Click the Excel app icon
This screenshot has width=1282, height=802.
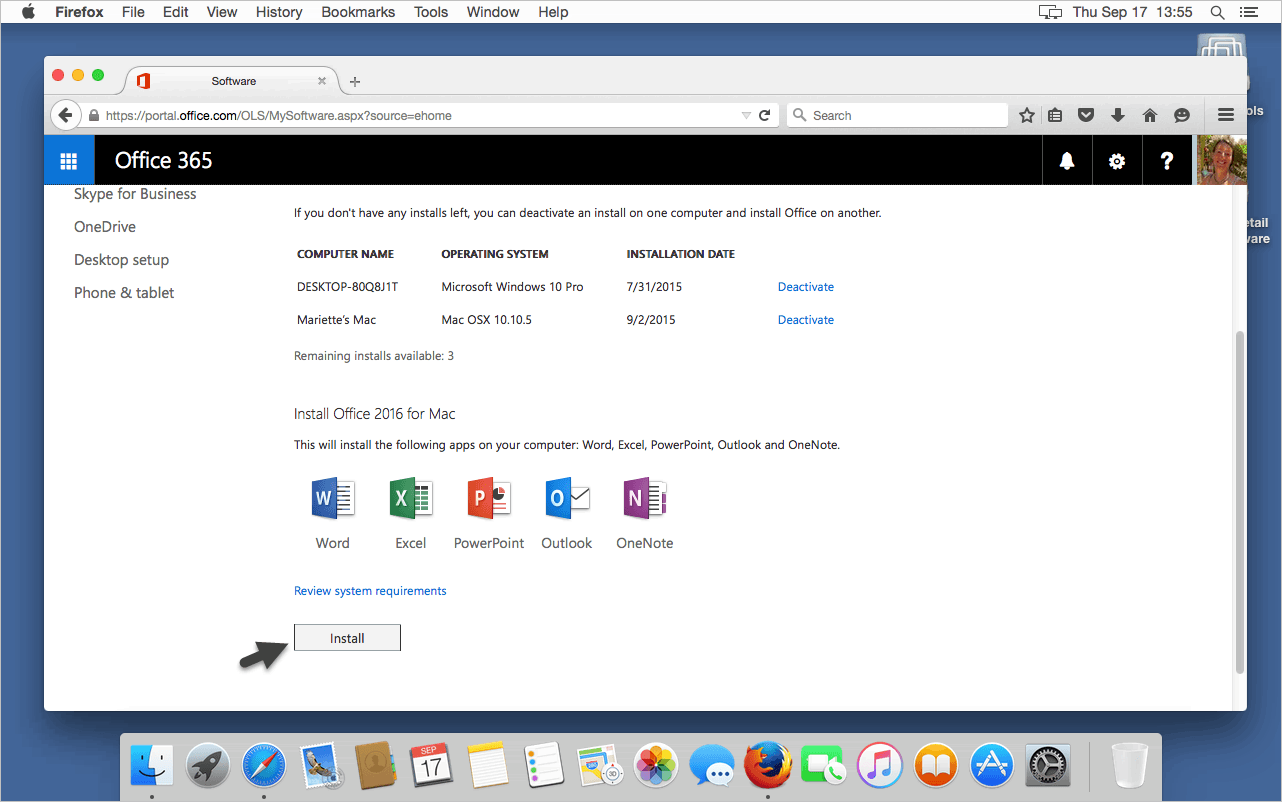[411, 498]
